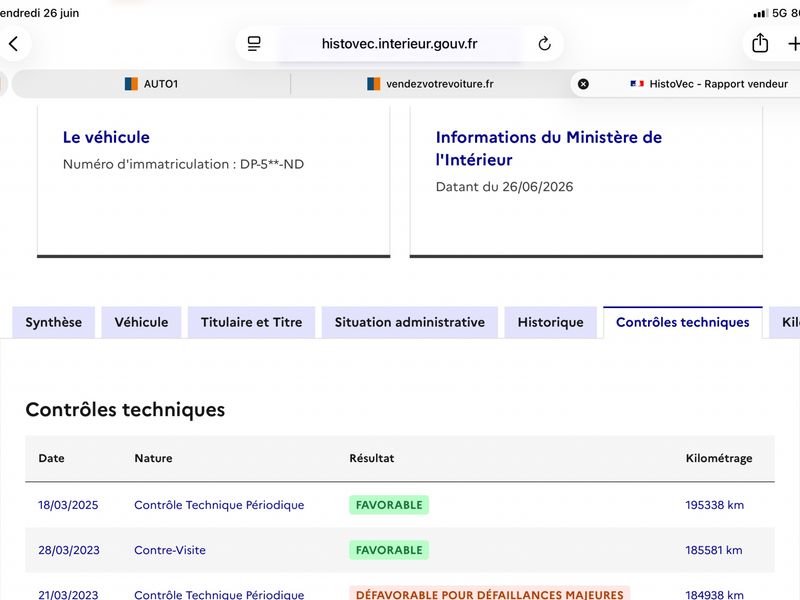This screenshot has height=600, width=800.
Task: Open the Synthèse tab
Action: (x=54, y=322)
